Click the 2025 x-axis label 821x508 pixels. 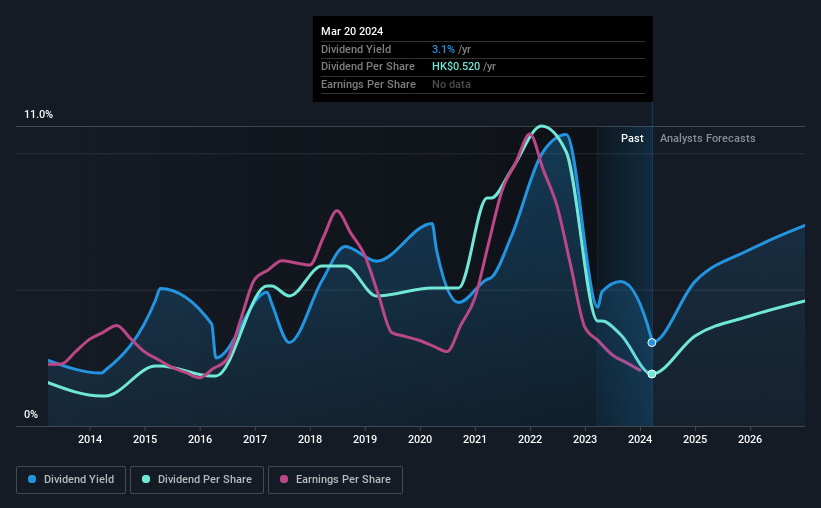[695, 439]
